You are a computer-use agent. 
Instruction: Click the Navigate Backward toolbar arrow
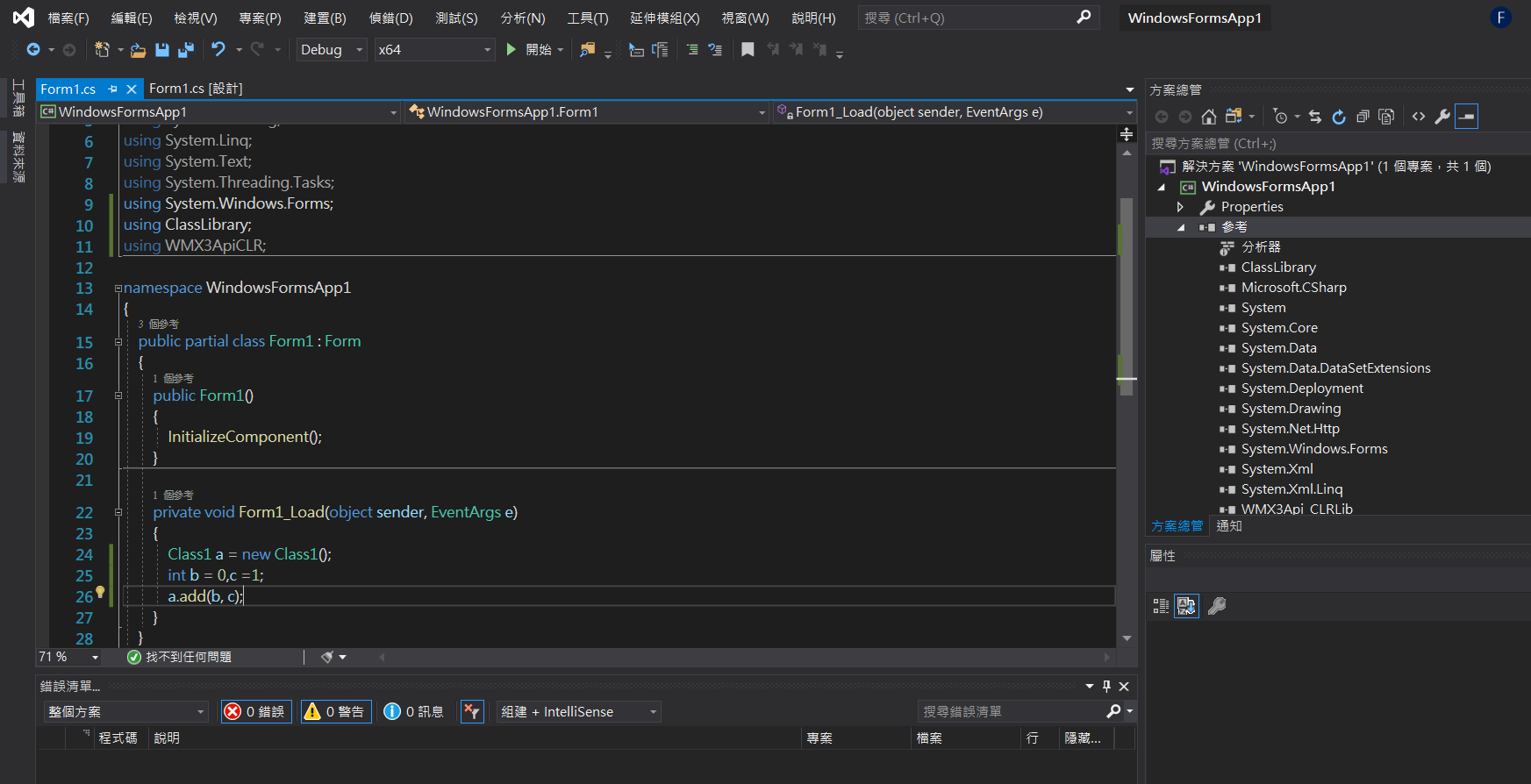33,50
